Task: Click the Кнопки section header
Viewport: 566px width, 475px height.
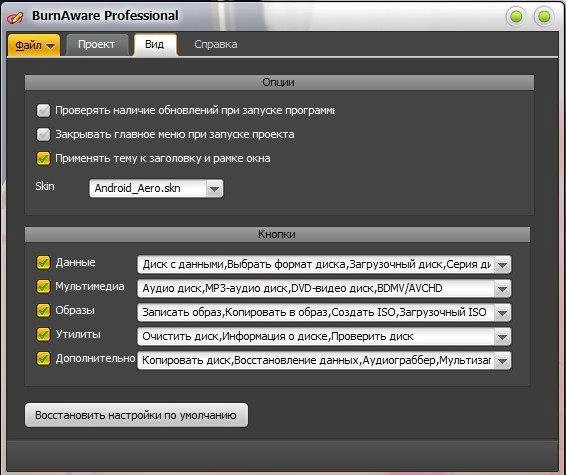Action: [277, 234]
